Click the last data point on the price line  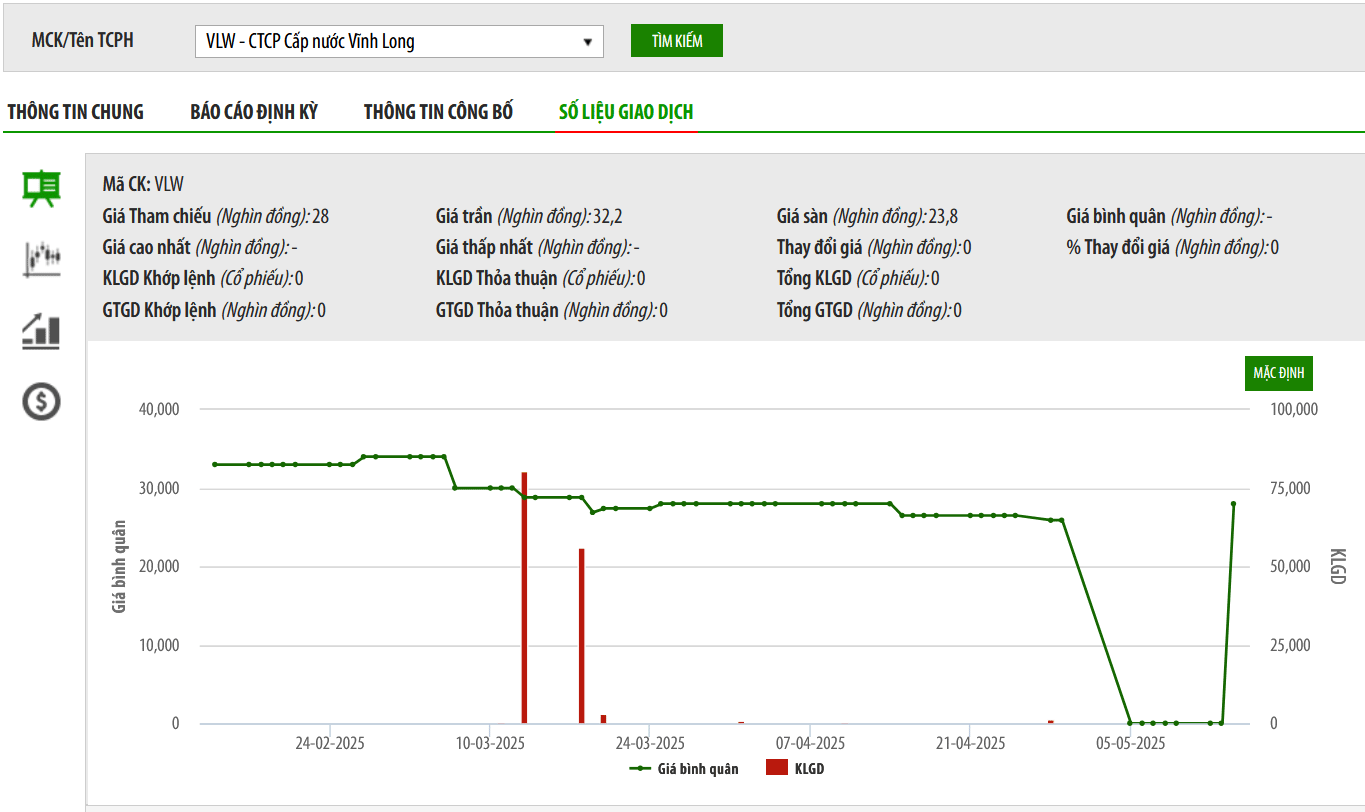click(1233, 504)
